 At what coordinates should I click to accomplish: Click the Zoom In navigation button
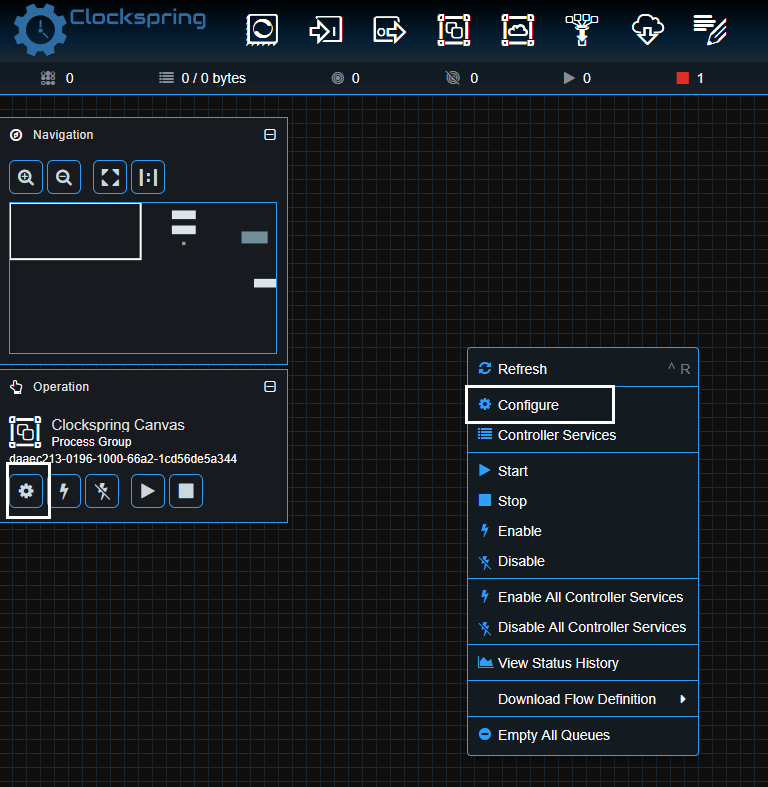pyautogui.click(x=26, y=177)
